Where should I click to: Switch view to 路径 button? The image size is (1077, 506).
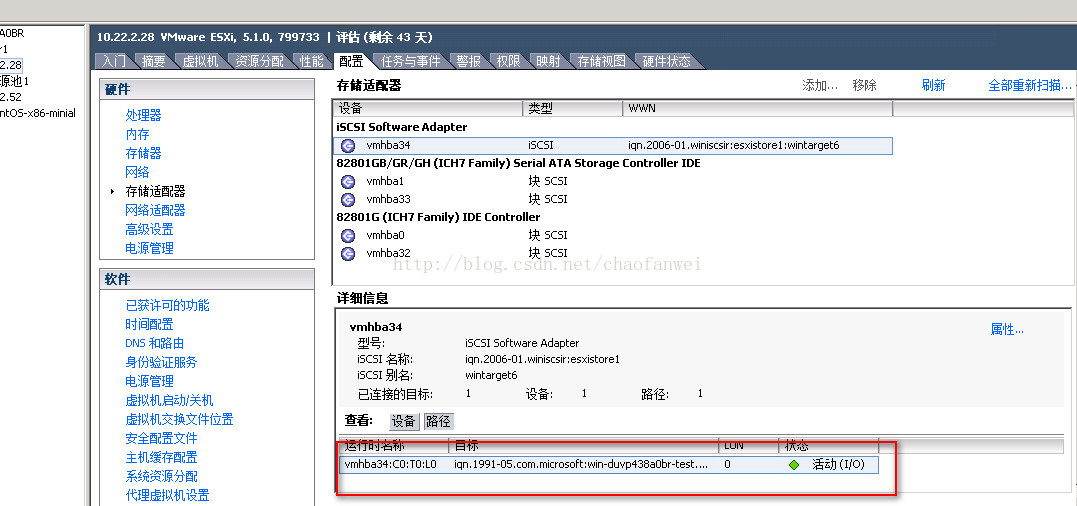(438, 422)
